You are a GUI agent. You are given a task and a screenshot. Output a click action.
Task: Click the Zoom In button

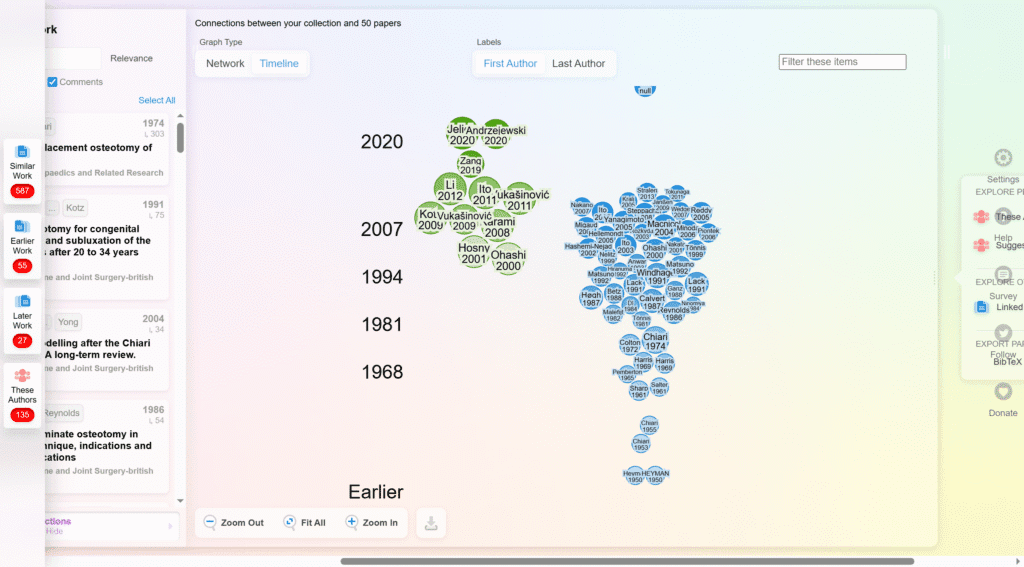(x=371, y=523)
